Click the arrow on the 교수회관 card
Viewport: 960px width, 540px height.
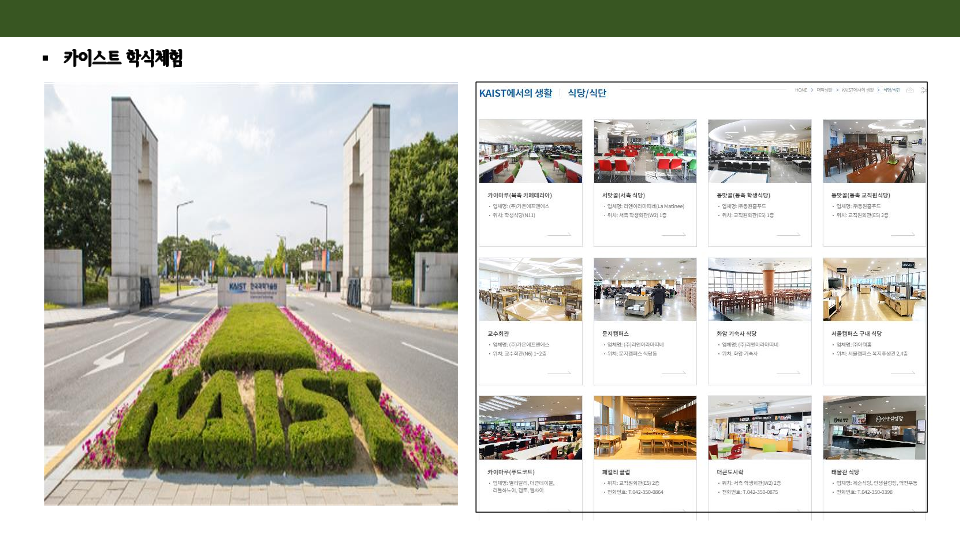[x=558, y=372]
